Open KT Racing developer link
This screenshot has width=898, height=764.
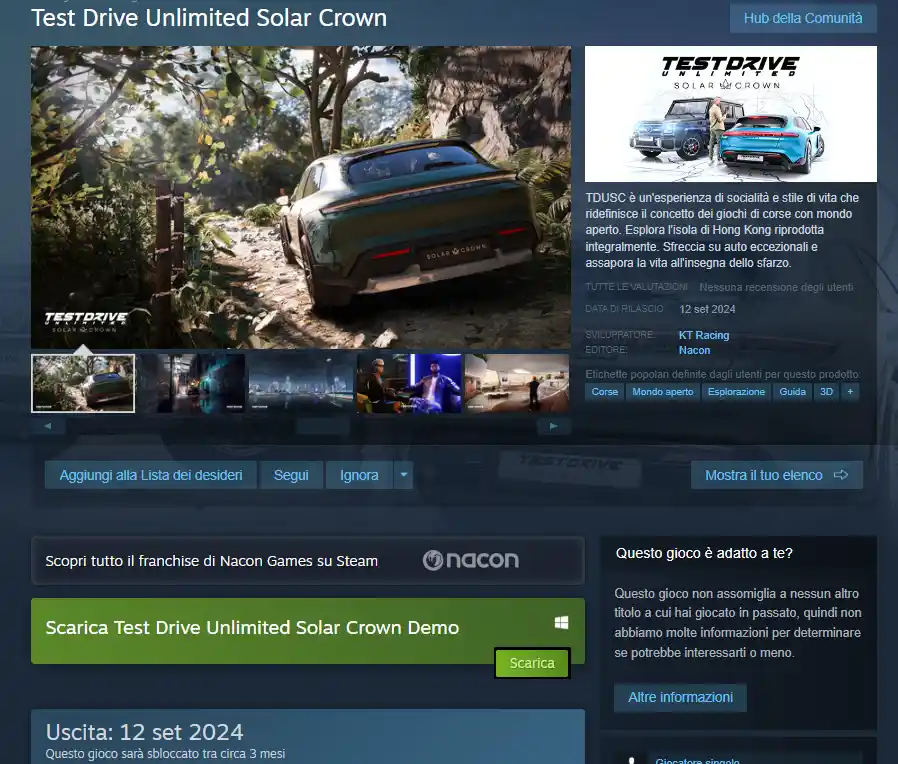coord(704,335)
